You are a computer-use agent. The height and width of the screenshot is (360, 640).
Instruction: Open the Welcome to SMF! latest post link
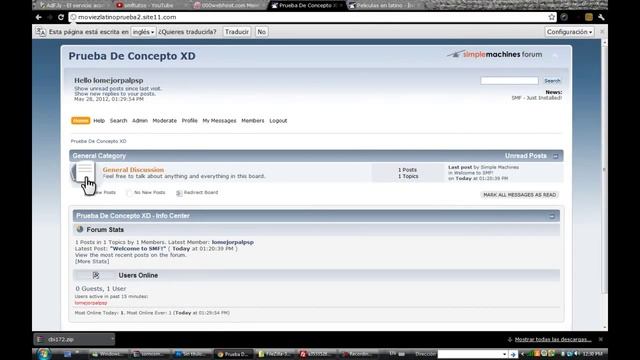pyautogui.click(x=138, y=249)
